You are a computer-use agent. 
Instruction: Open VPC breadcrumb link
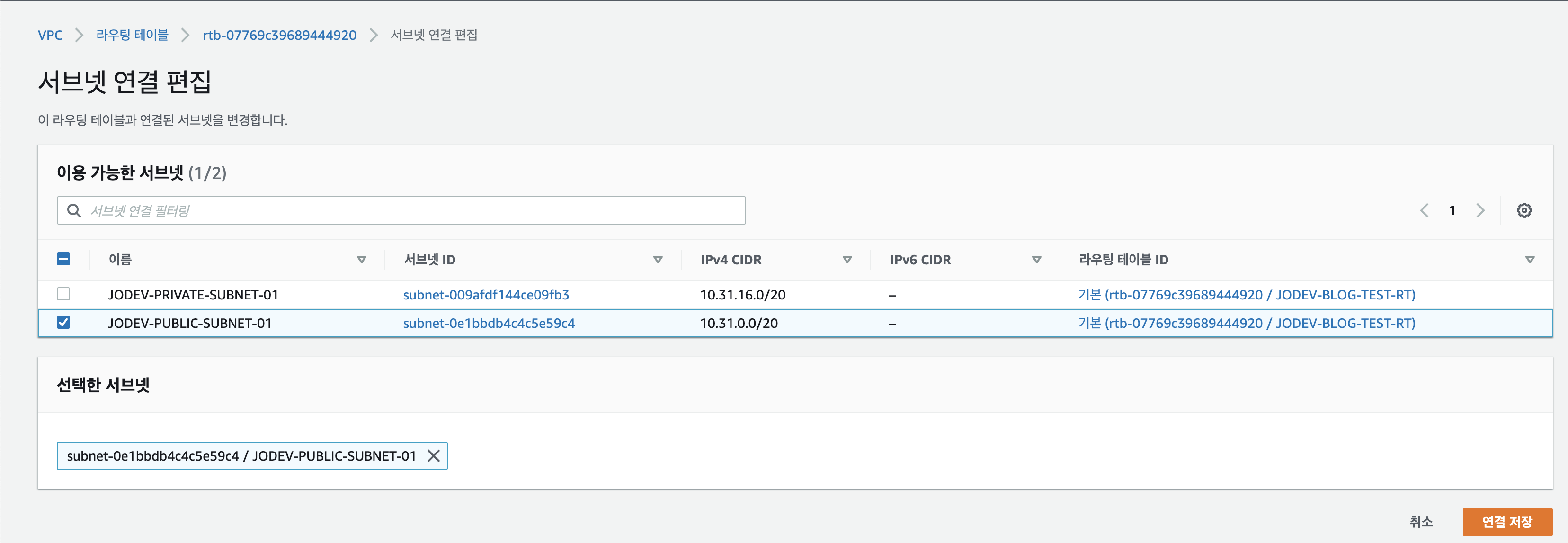click(x=50, y=35)
